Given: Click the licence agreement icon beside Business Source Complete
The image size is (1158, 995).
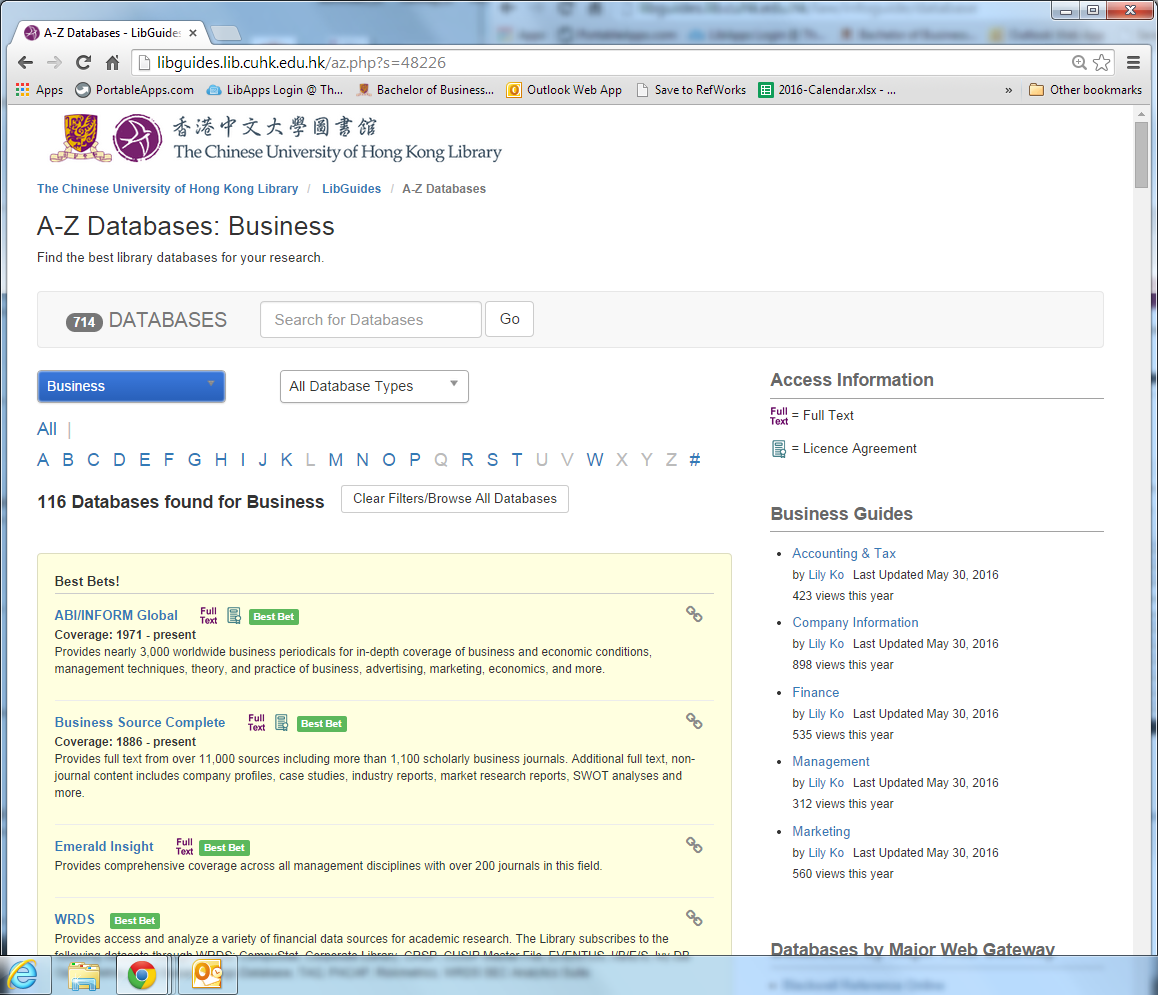Looking at the screenshot, I should tap(281, 722).
